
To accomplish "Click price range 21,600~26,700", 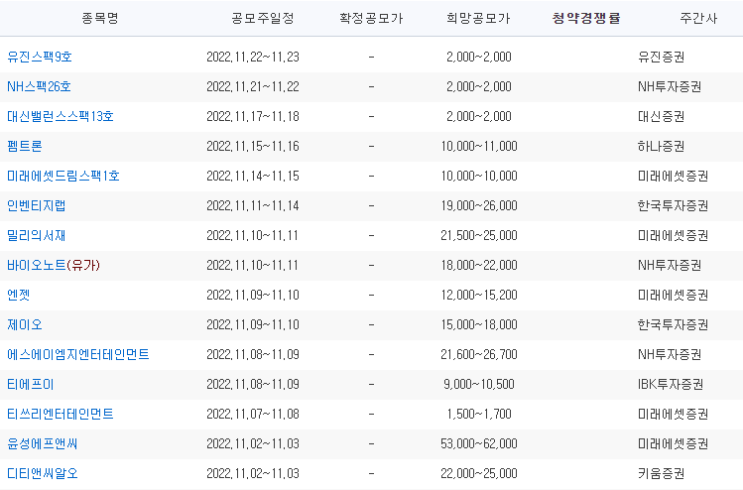I will tap(479, 355).
